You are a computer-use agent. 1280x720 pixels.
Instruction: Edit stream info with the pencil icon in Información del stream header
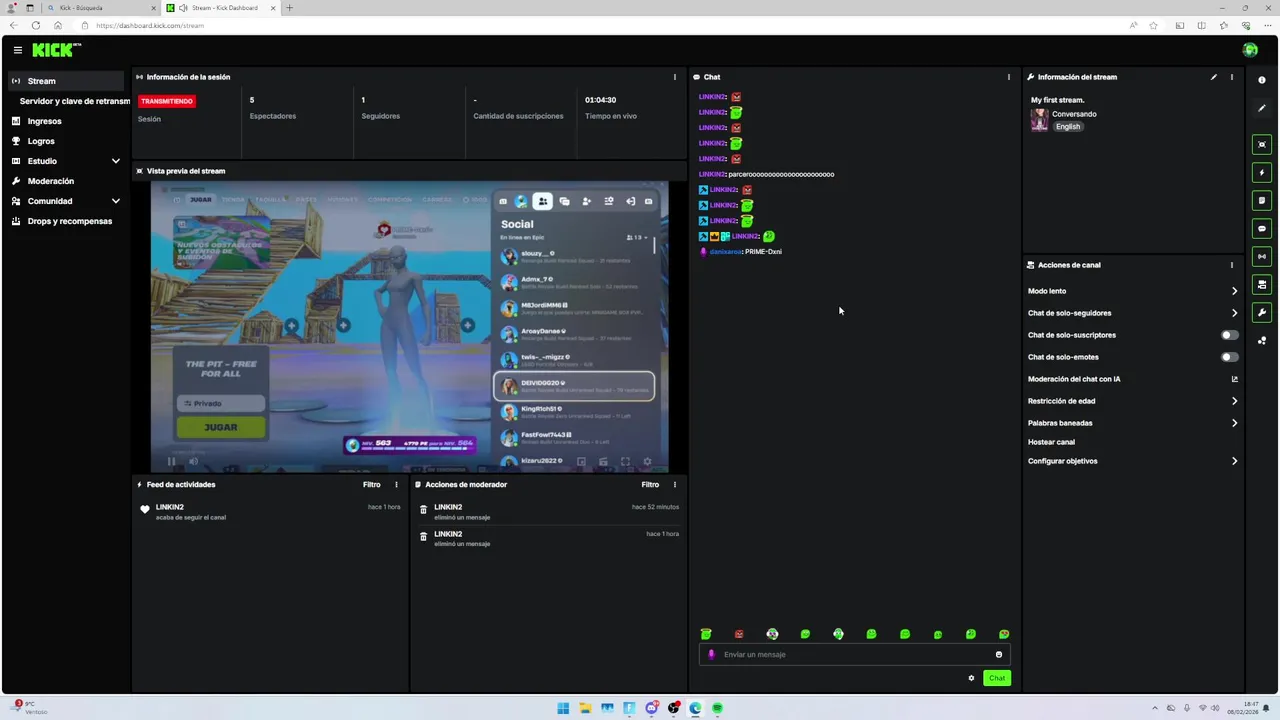click(x=1214, y=77)
